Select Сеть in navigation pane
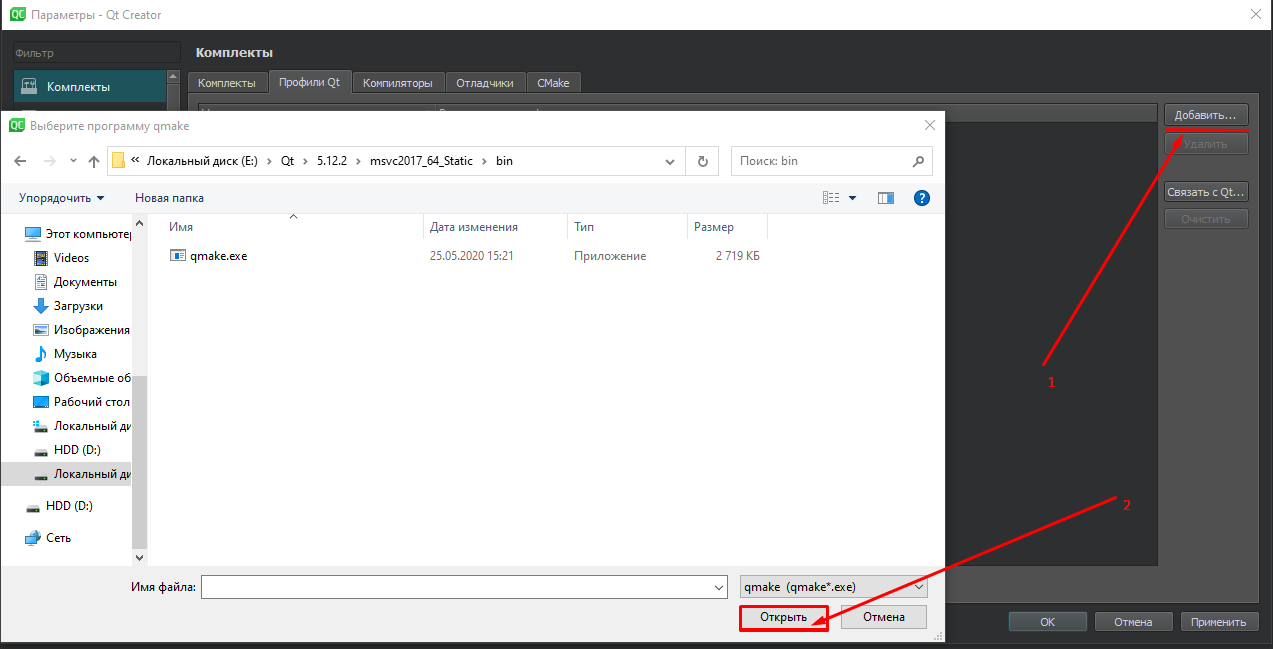Viewport: 1273px width, 649px height. (x=58, y=538)
